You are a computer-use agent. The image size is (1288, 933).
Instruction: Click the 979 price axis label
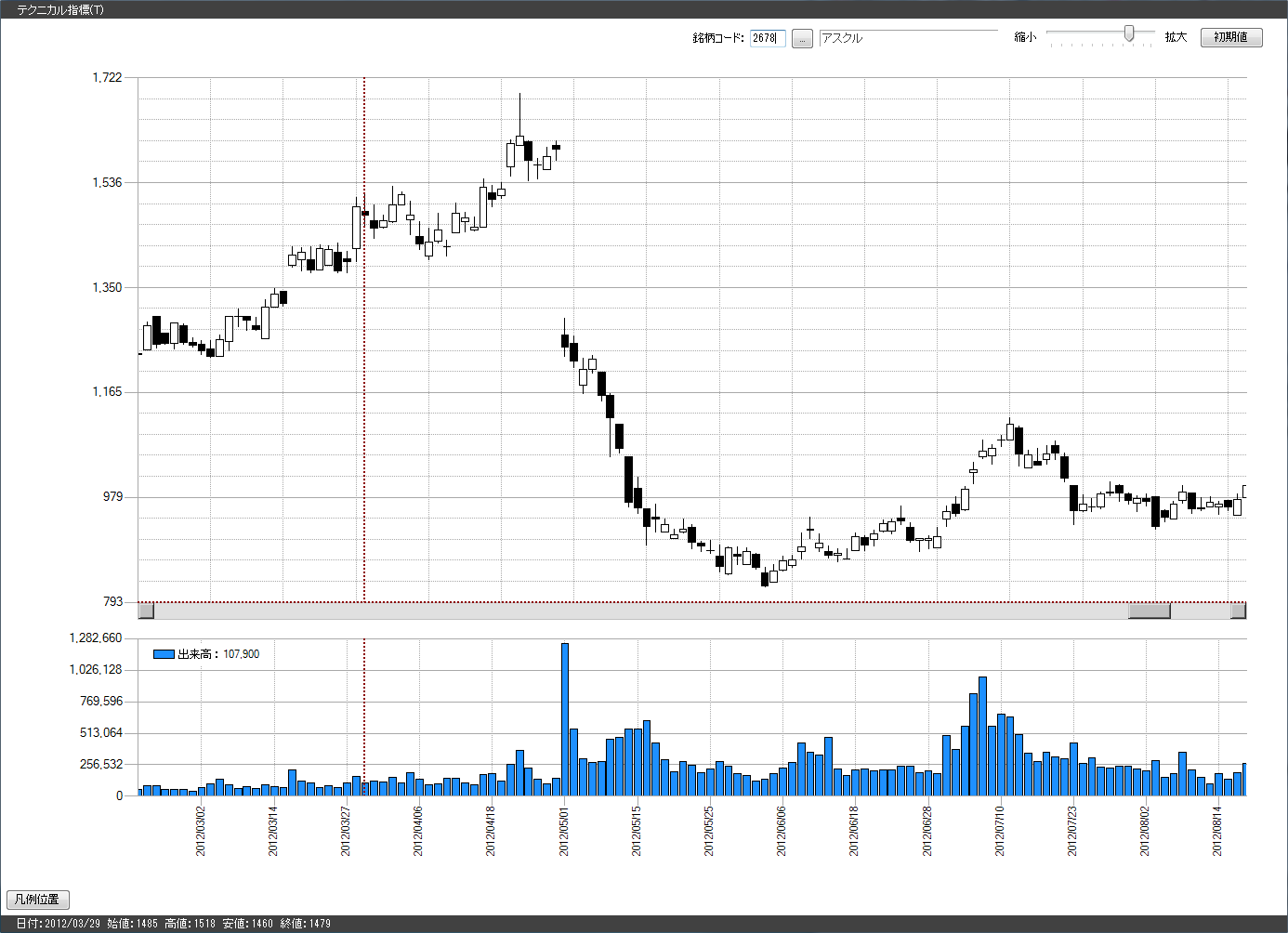(112, 496)
